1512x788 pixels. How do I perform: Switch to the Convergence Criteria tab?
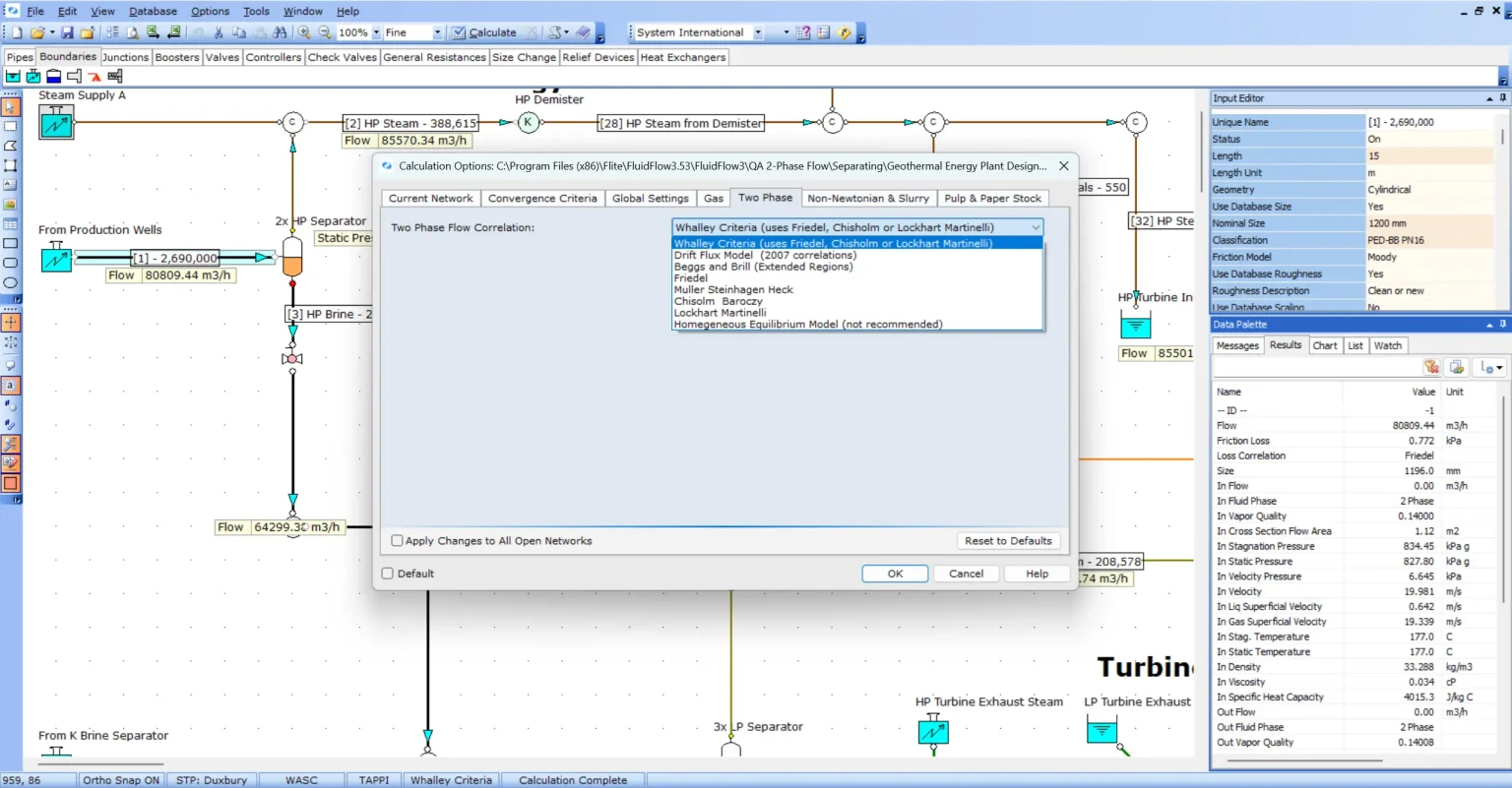click(x=541, y=199)
